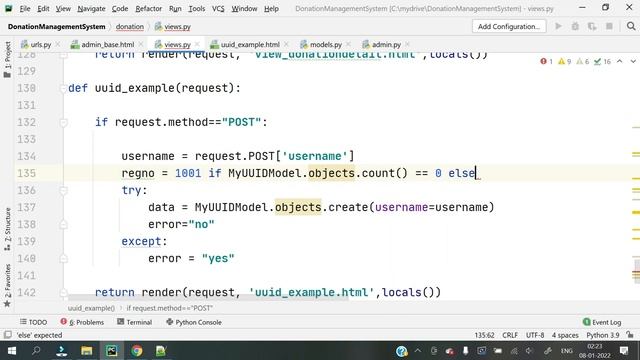
Task: Click uuid_example() in code breadcrumb
Action: coord(91,308)
